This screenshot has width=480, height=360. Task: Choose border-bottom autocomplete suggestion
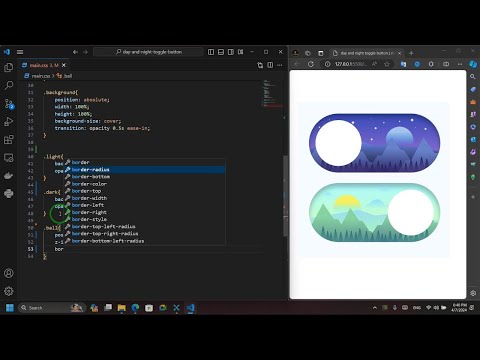(145, 177)
